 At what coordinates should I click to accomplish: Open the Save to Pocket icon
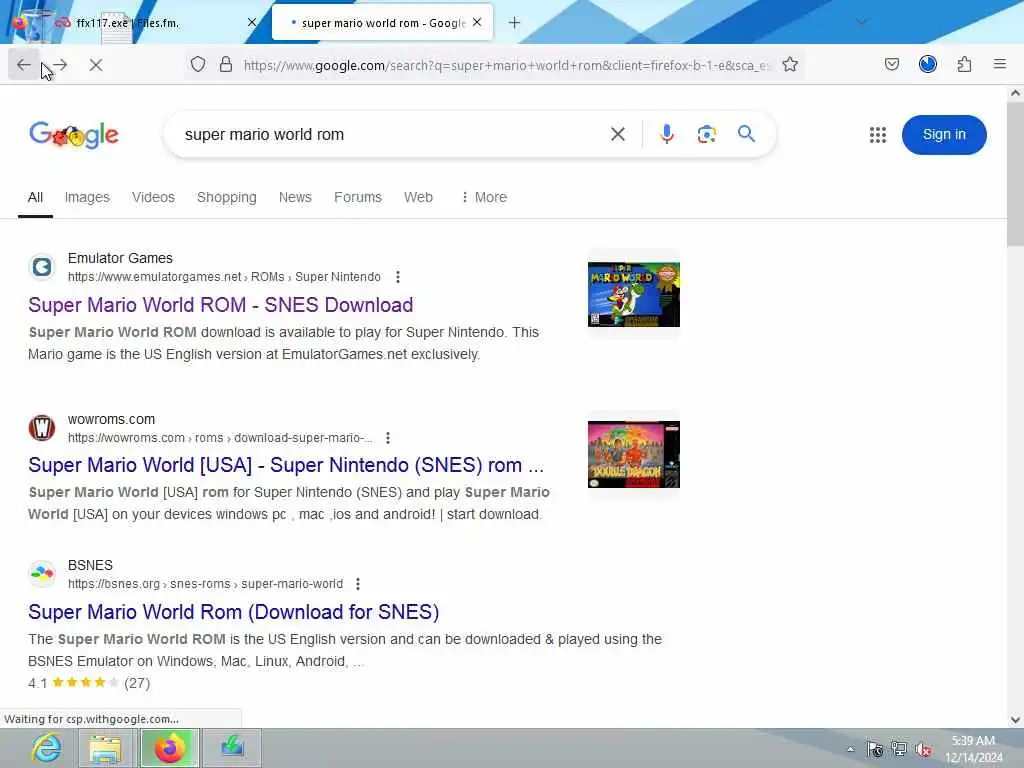[x=891, y=64]
